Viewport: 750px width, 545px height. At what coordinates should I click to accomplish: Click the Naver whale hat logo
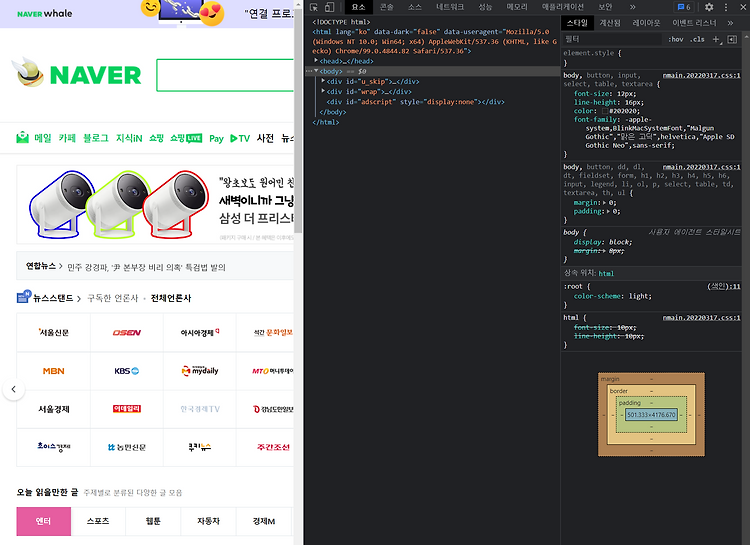pos(28,73)
